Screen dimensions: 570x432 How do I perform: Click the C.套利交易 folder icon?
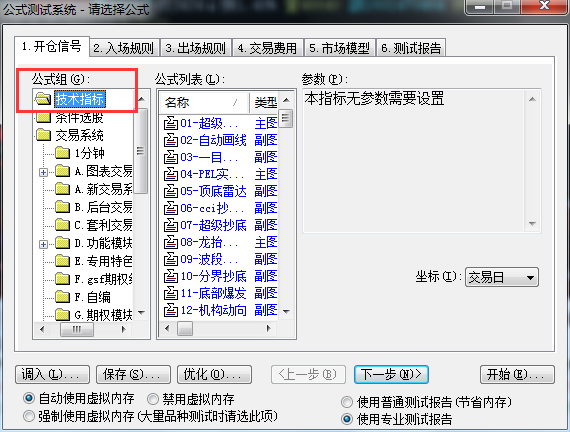pos(63,225)
